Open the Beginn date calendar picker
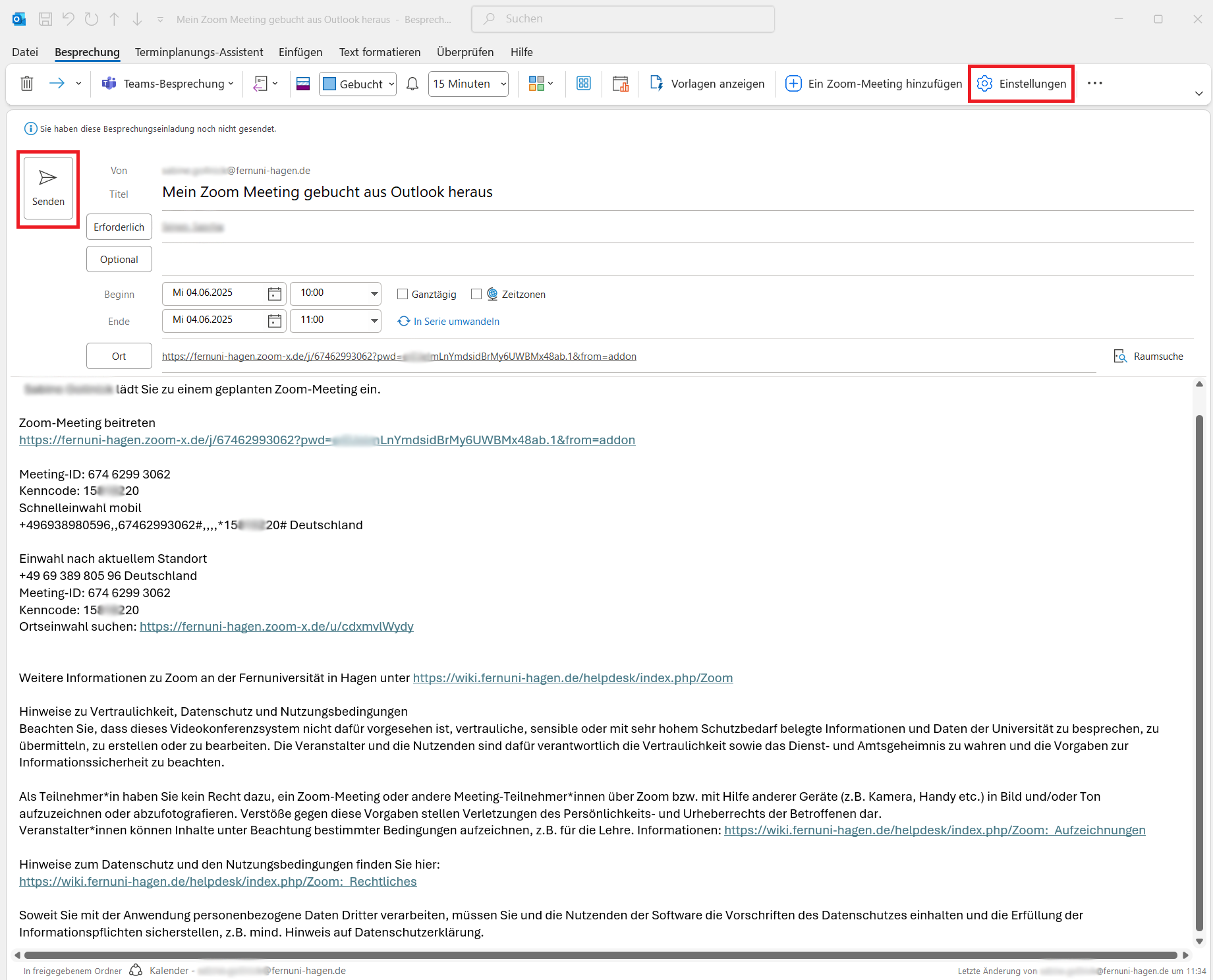The width and height of the screenshot is (1213, 980). 275,293
